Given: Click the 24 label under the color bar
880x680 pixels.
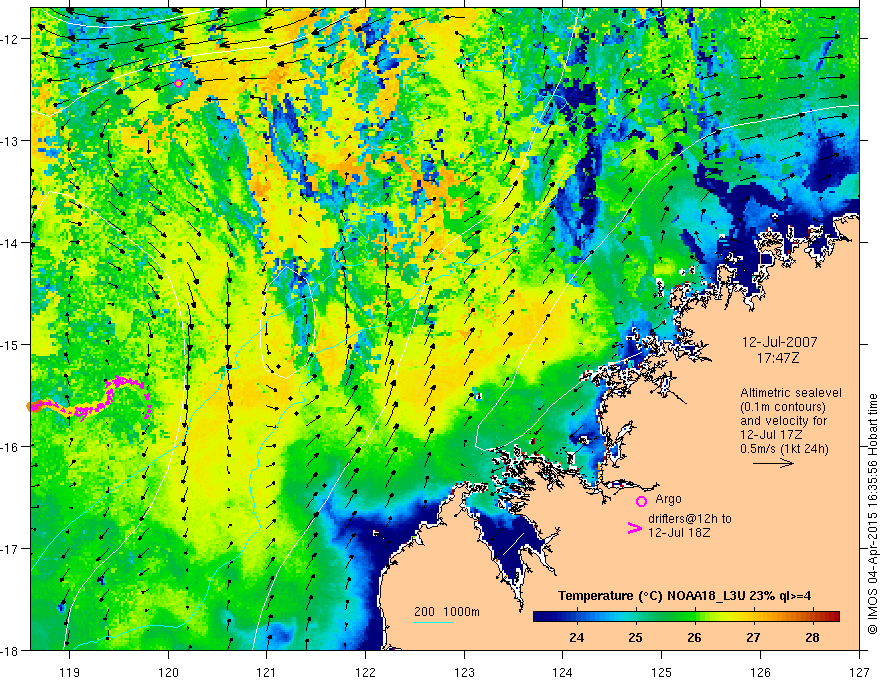Looking at the screenshot, I should tap(576, 637).
